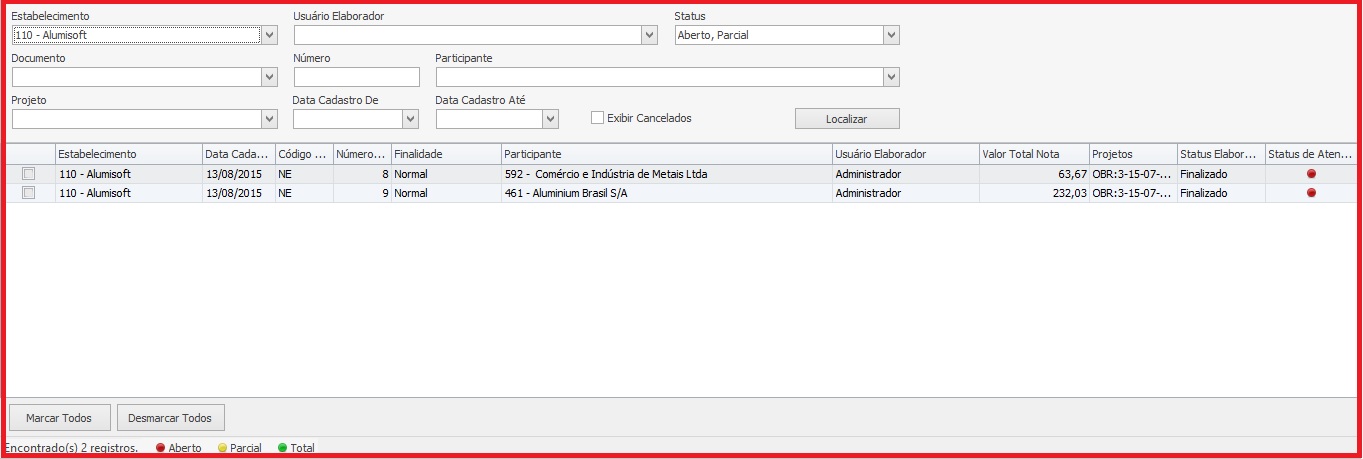
Task: Click the green Total legend dot
Action: click(x=282, y=448)
